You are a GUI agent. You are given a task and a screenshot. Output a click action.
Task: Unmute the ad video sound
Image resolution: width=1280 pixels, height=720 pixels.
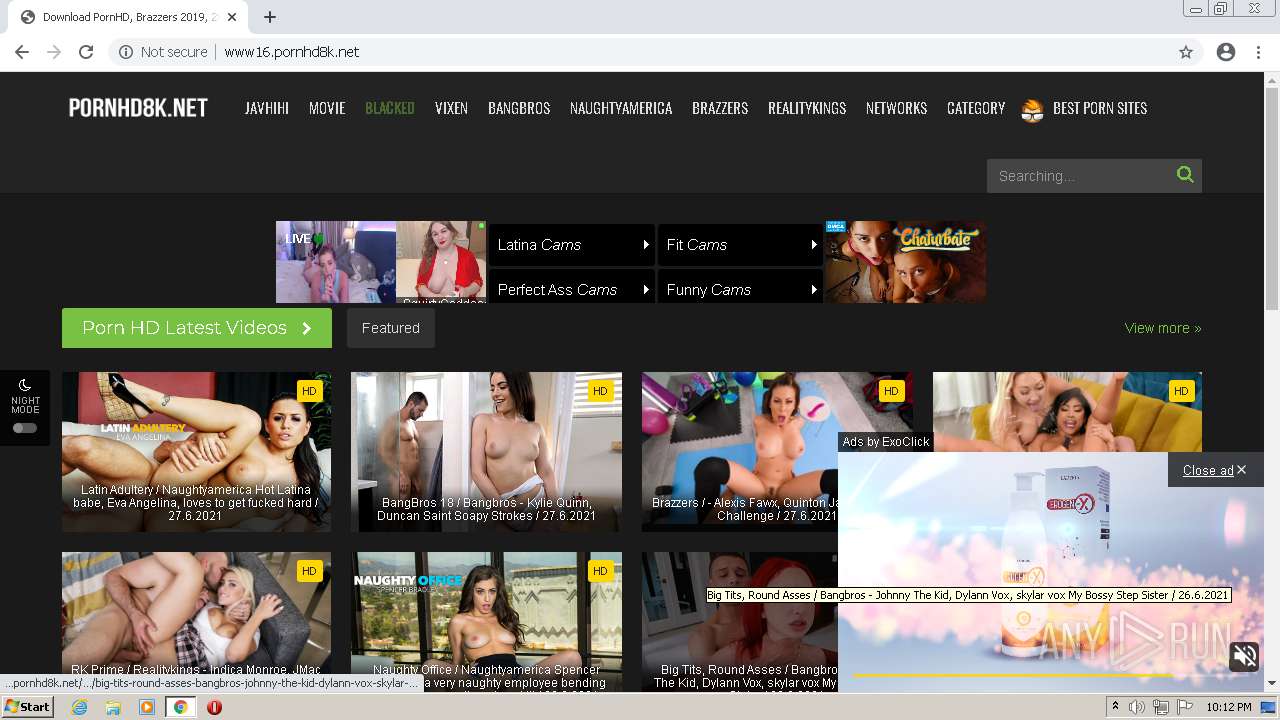(1245, 656)
